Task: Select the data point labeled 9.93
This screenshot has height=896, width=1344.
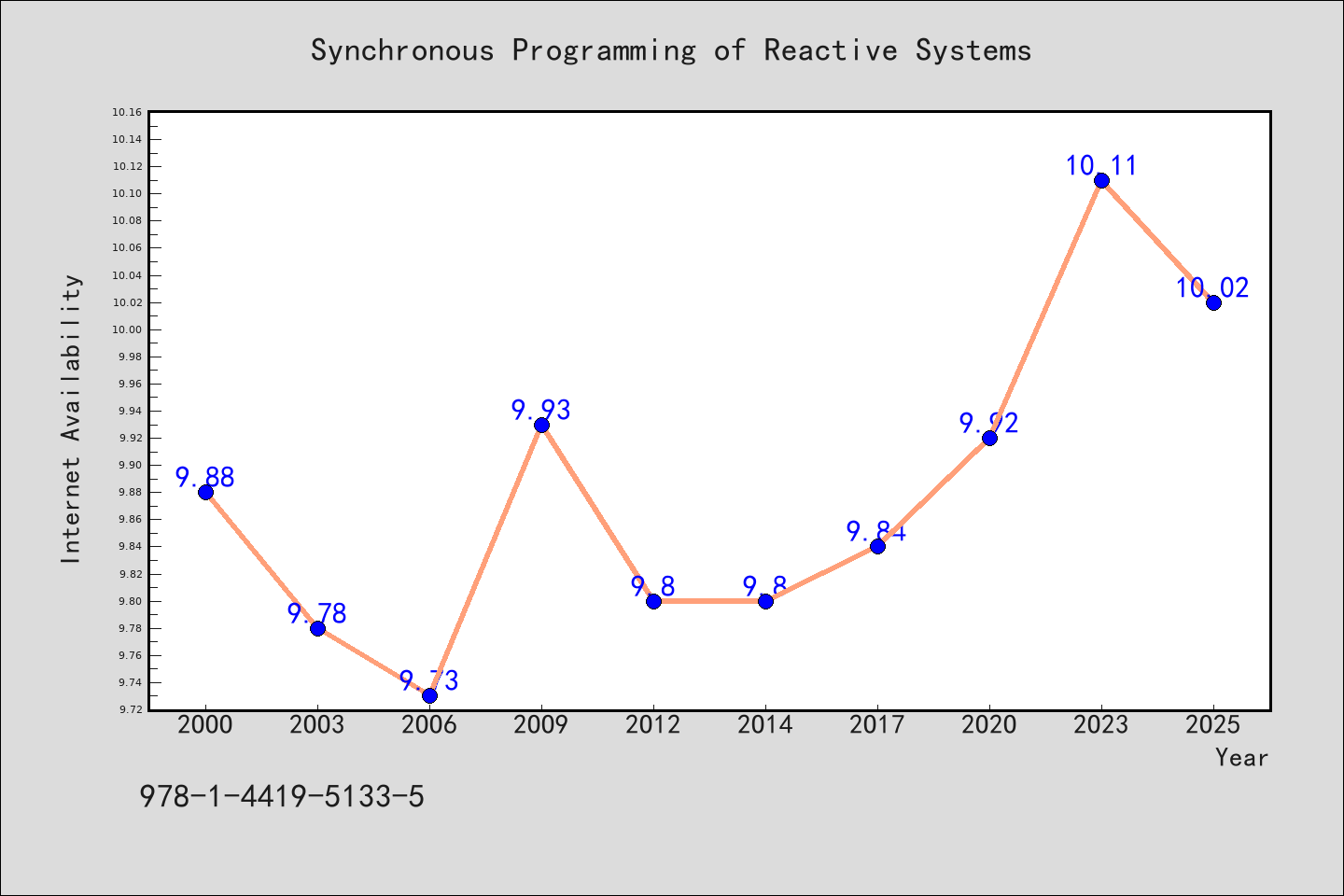Action: coord(541,425)
